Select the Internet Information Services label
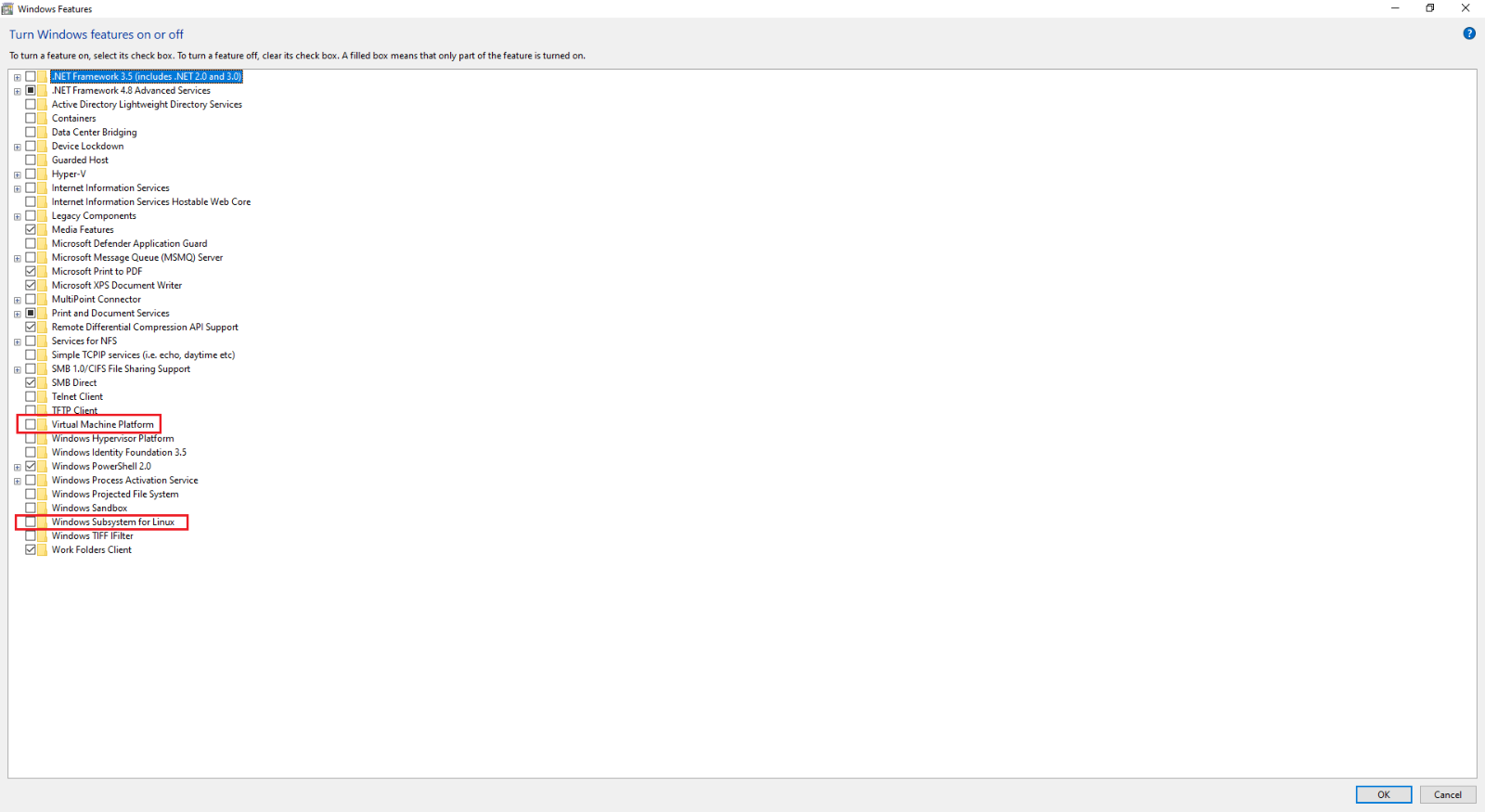 pyautogui.click(x=110, y=187)
